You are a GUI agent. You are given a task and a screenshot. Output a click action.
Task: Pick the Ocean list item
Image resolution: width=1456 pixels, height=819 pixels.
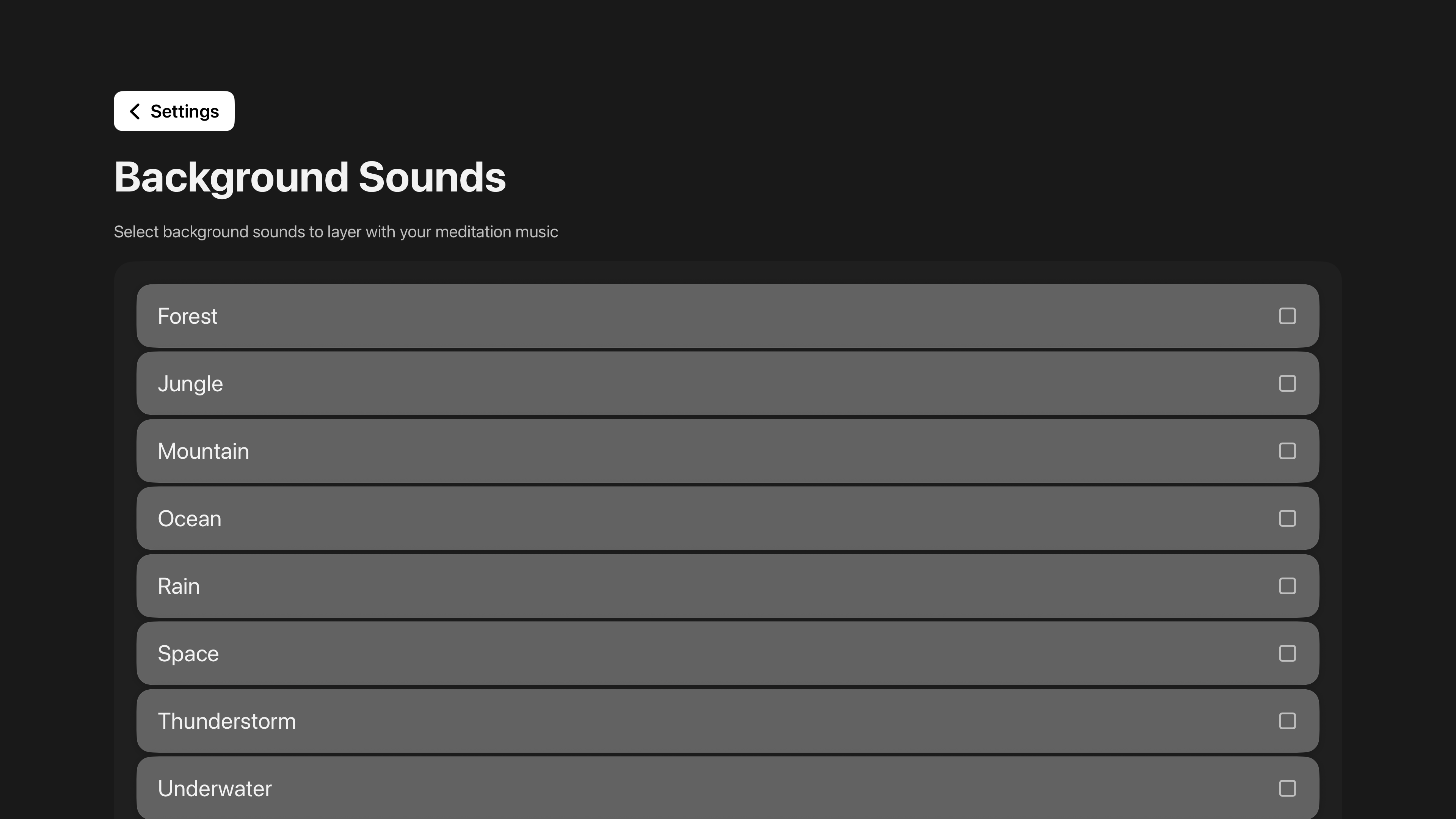point(678,519)
